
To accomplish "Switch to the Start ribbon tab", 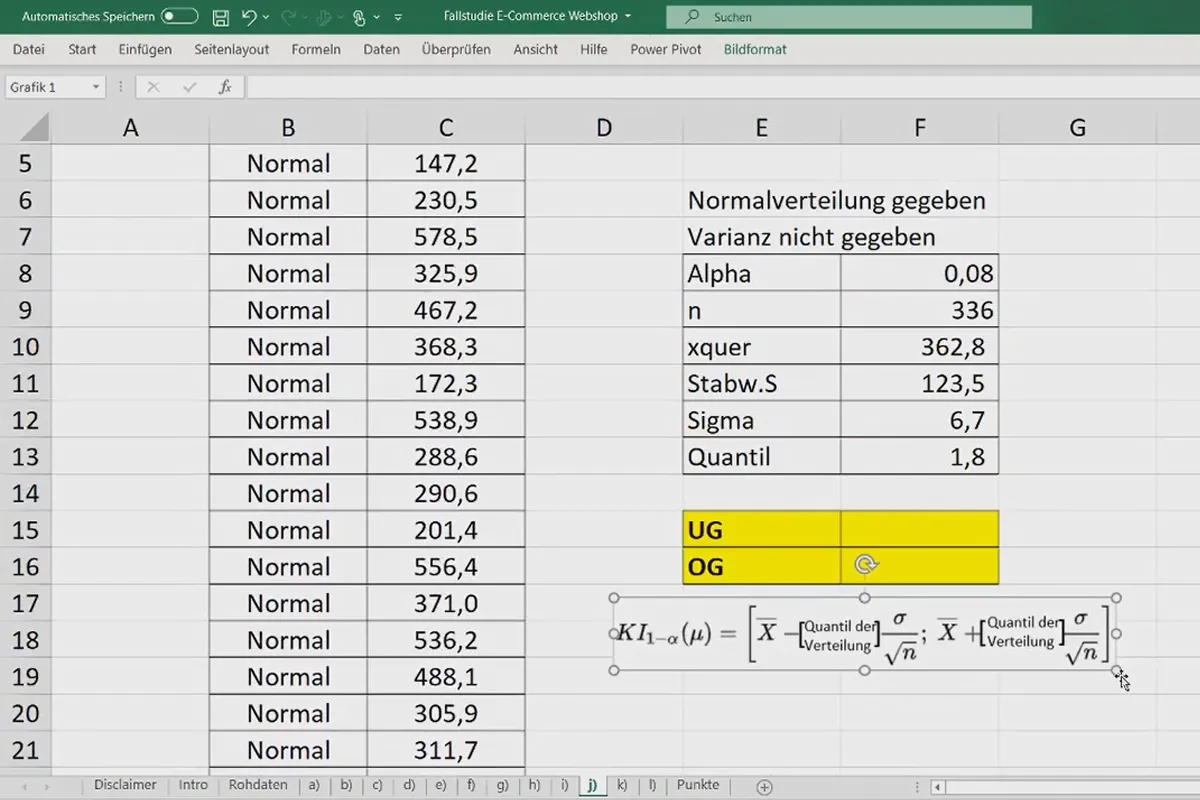I will tap(82, 49).
